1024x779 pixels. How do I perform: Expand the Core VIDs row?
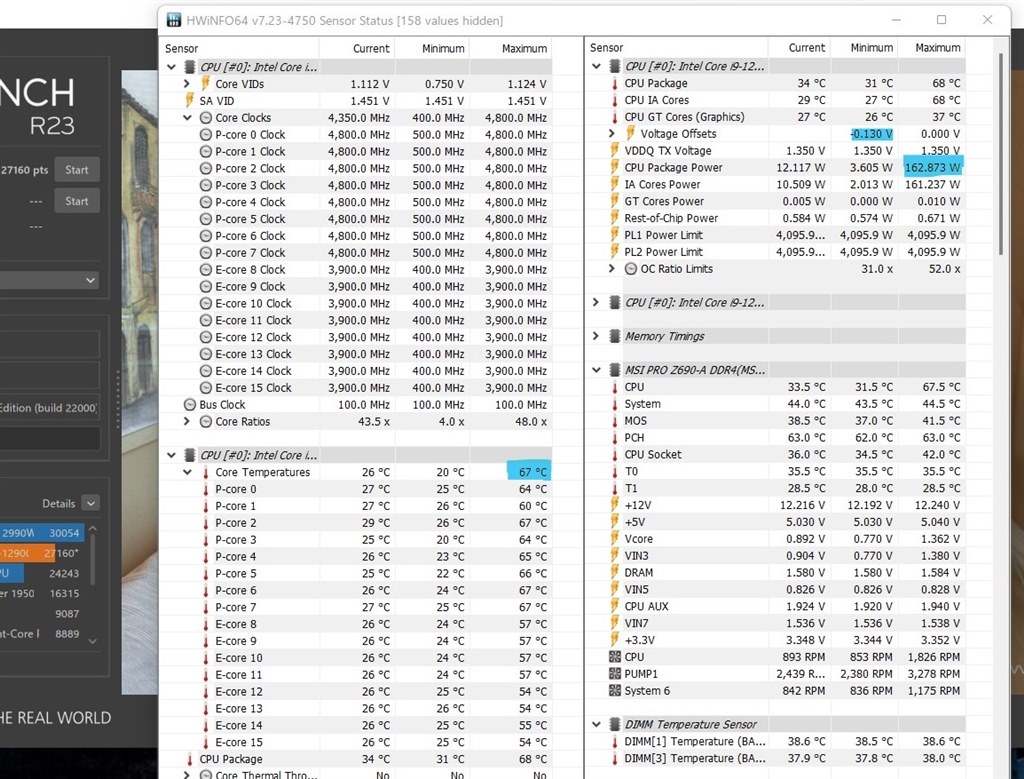click(x=187, y=84)
